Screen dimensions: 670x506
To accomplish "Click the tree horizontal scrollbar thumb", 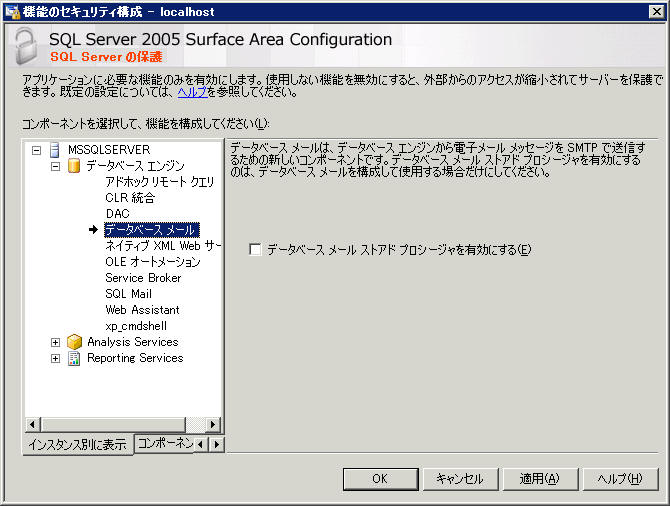I will (113, 425).
